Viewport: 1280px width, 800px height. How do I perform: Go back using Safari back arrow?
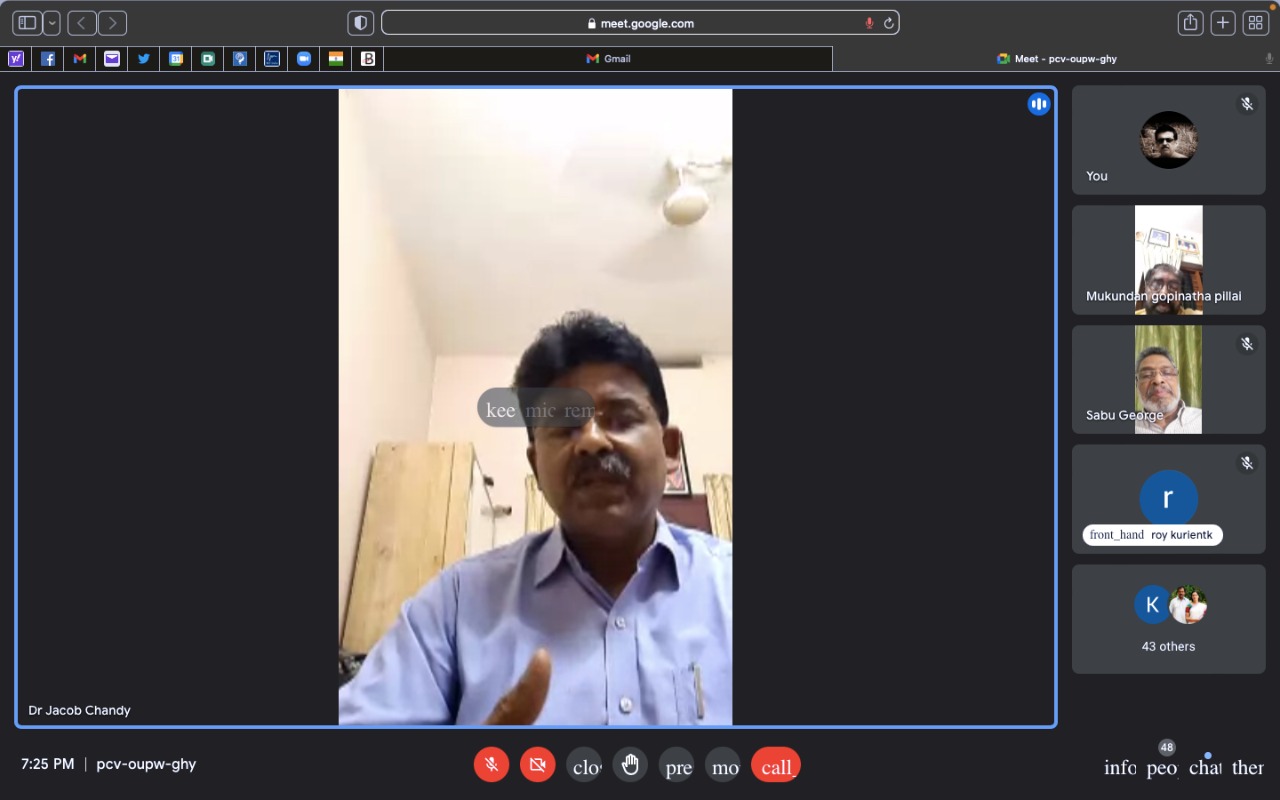point(82,23)
